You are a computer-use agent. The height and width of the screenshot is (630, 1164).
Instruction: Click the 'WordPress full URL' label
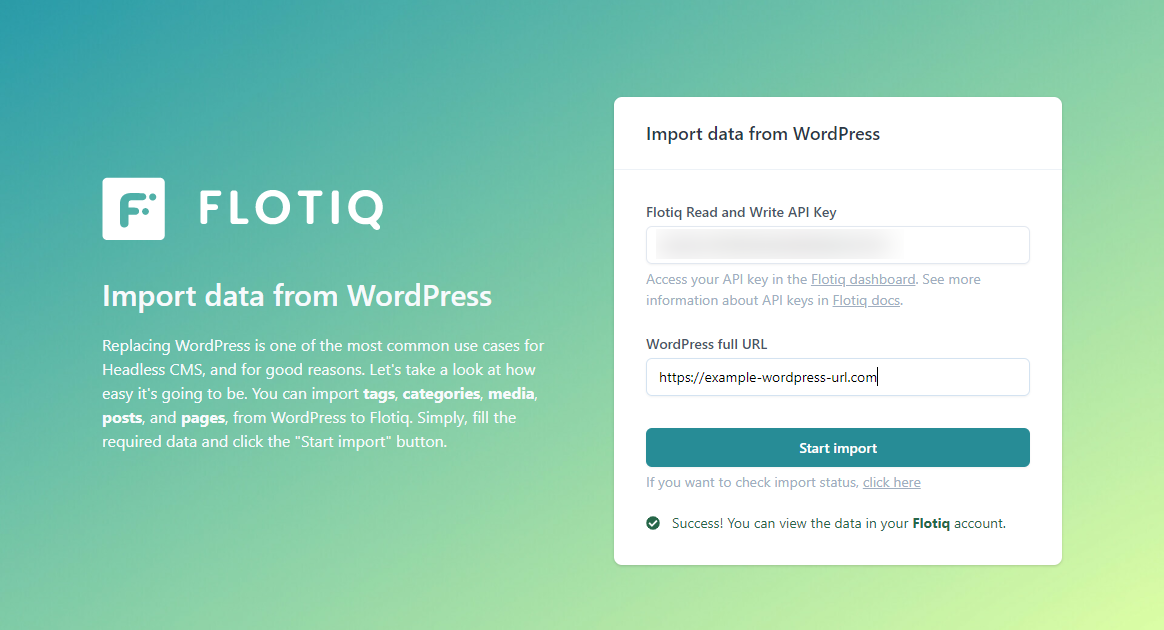coord(706,344)
